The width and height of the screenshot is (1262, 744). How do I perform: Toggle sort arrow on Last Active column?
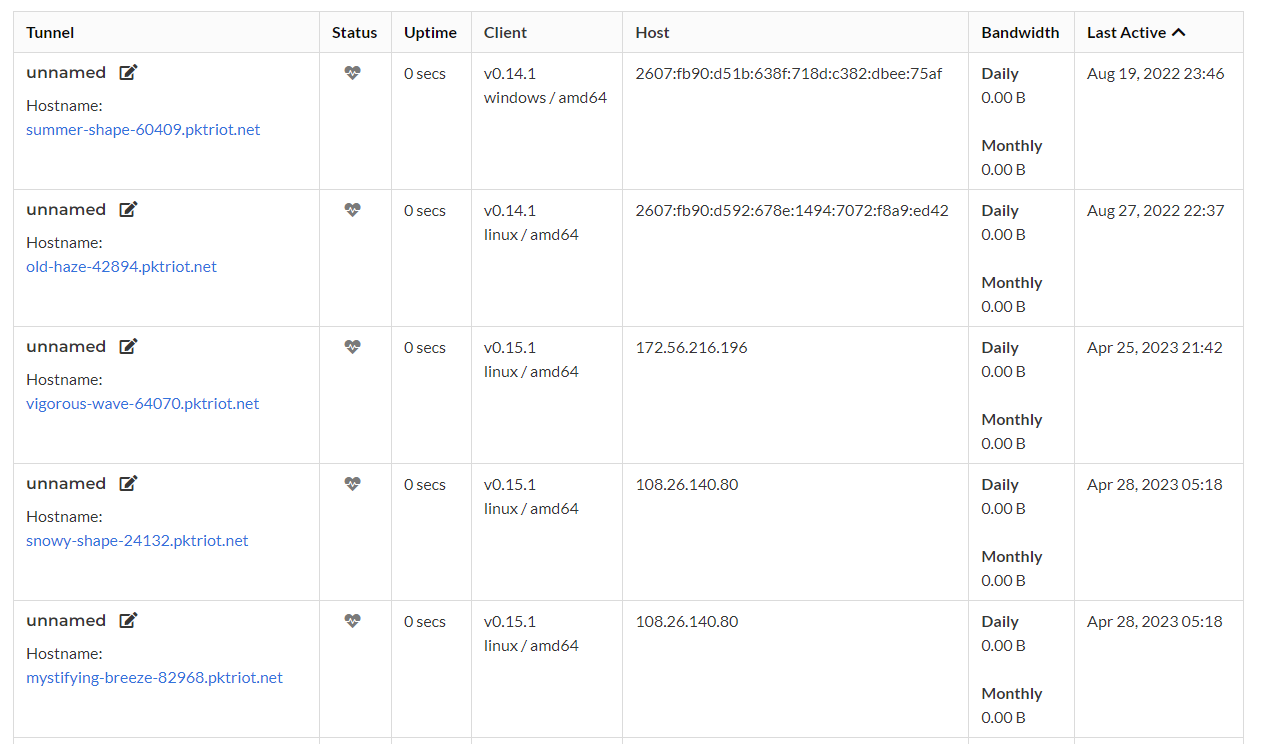[1179, 32]
